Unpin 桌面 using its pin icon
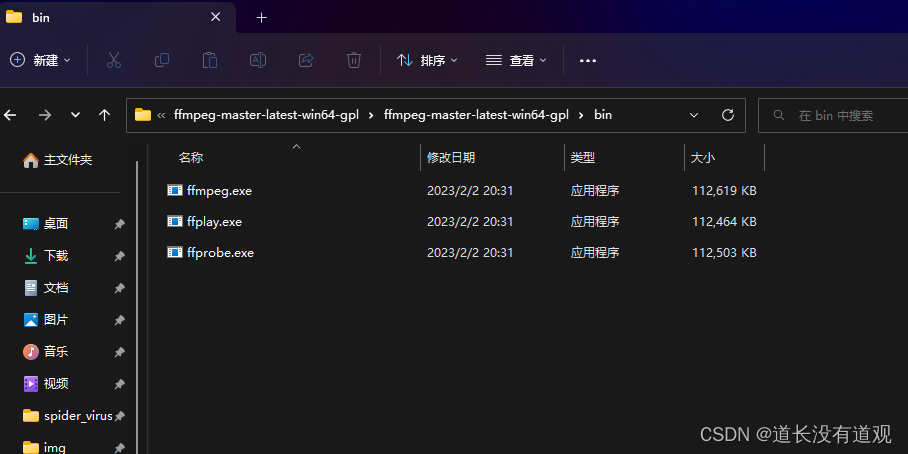The image size is (908, 454). click(119, 224)
